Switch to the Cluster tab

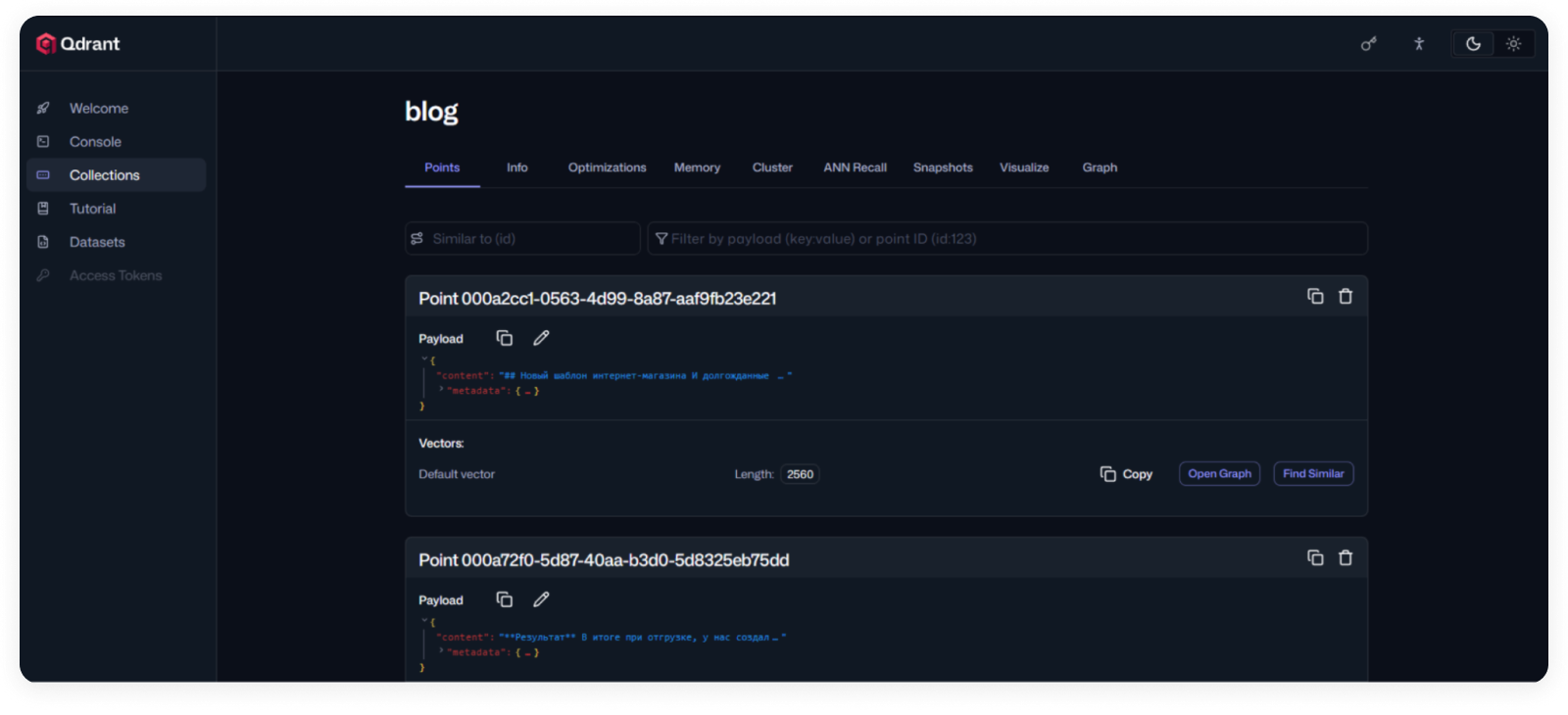[x=772, y=167]
